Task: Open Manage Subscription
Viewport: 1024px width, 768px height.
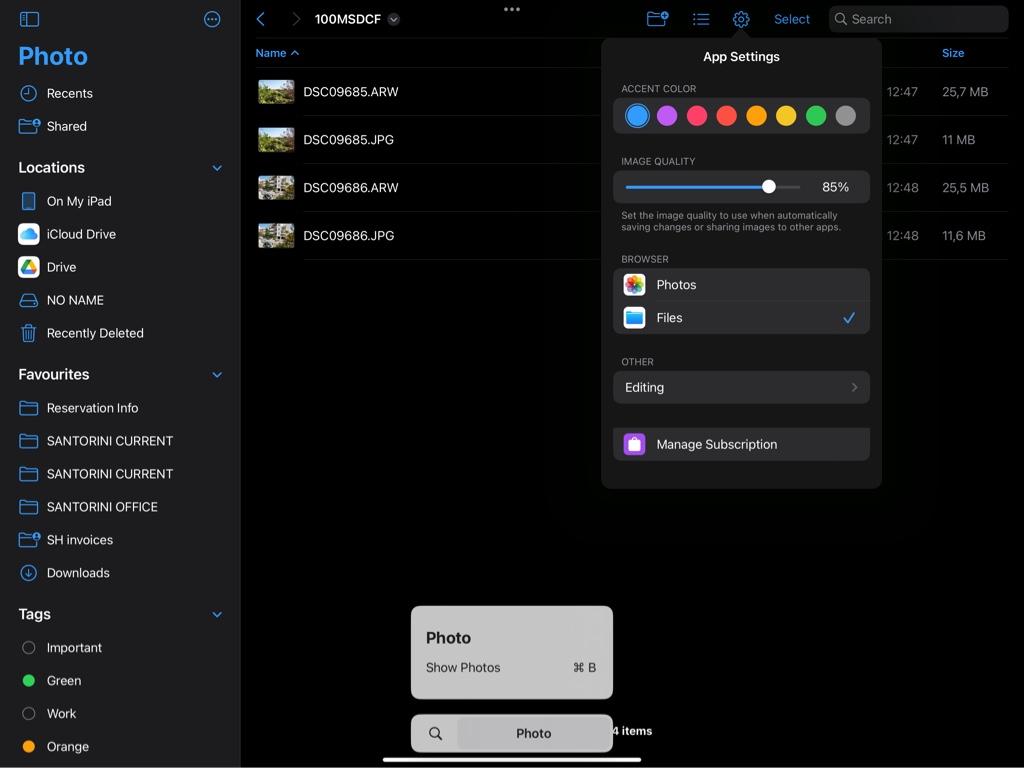Action: pos(740,445)
